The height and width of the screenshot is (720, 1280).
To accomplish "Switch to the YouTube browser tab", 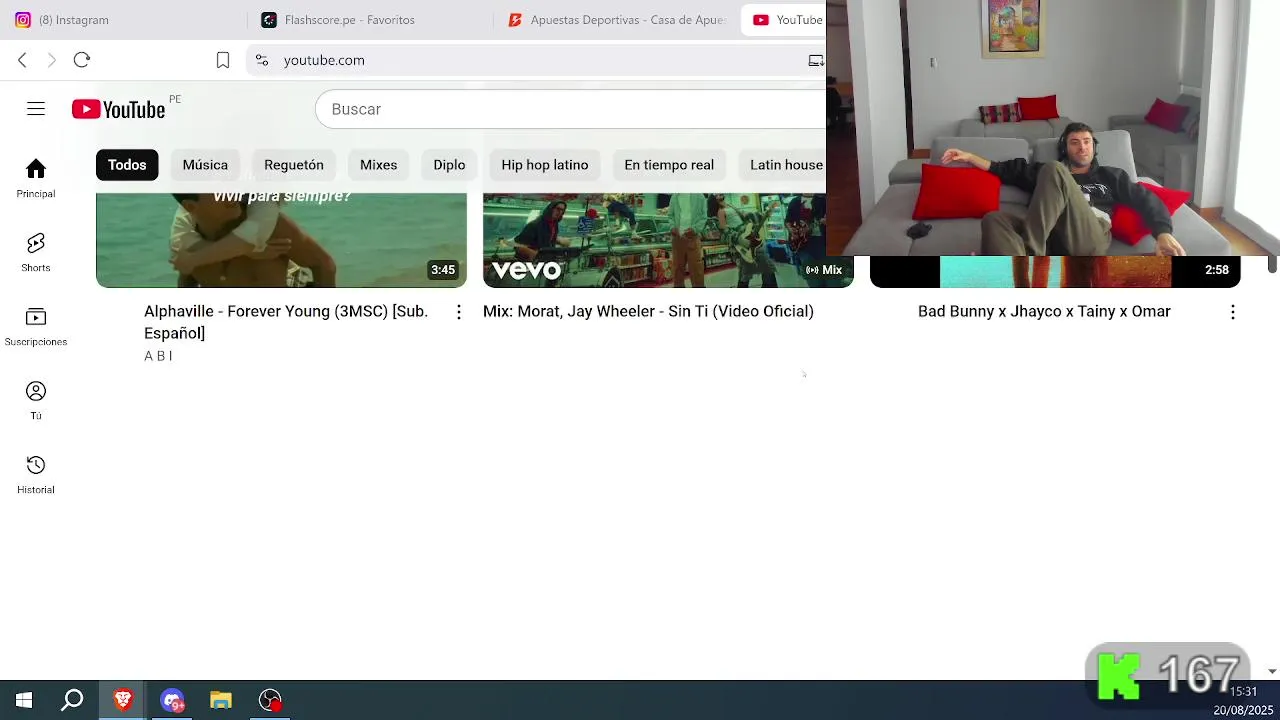I will tap(785, 20).
